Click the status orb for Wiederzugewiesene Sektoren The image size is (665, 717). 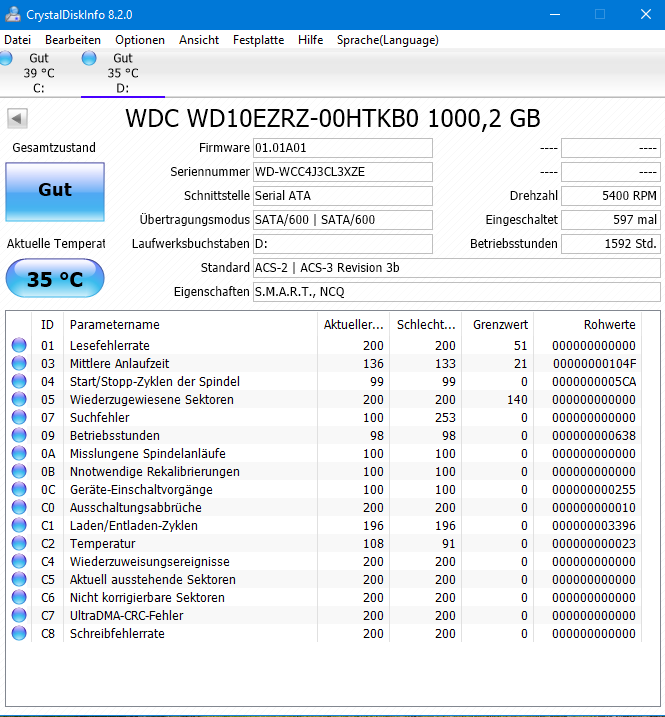(x=19, y=399)
